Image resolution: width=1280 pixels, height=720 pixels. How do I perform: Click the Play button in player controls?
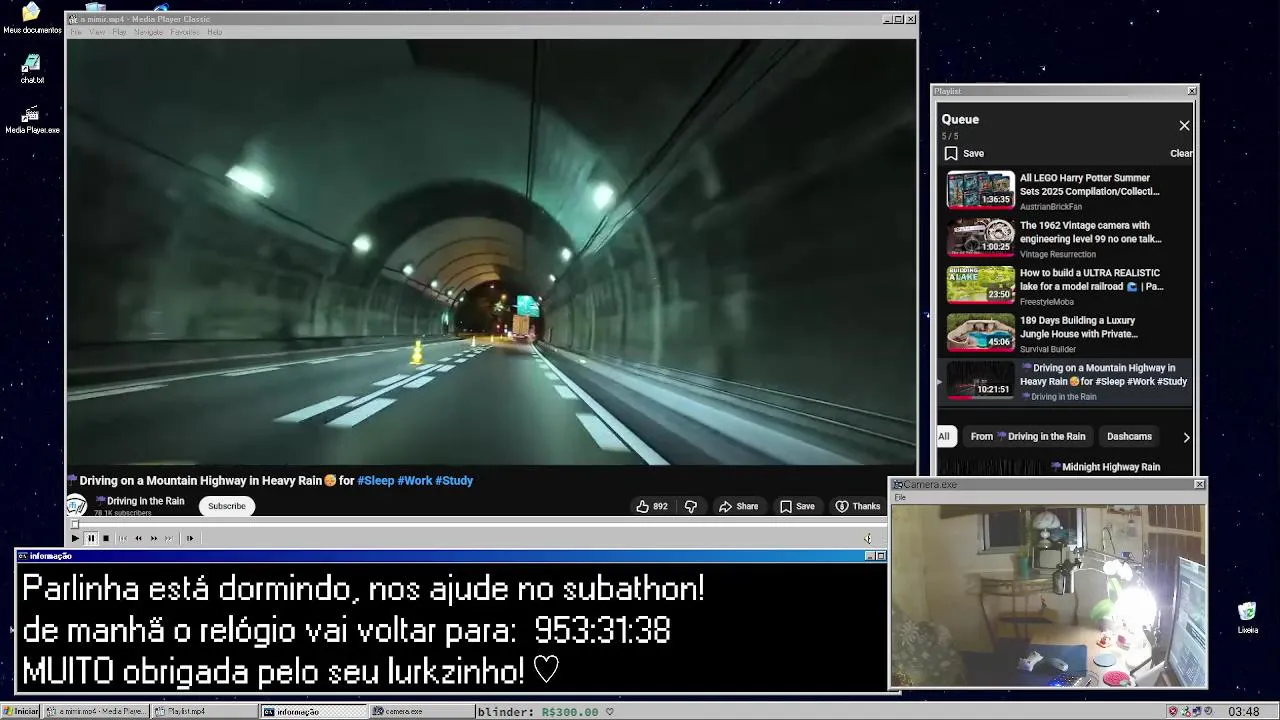[75, 538]
